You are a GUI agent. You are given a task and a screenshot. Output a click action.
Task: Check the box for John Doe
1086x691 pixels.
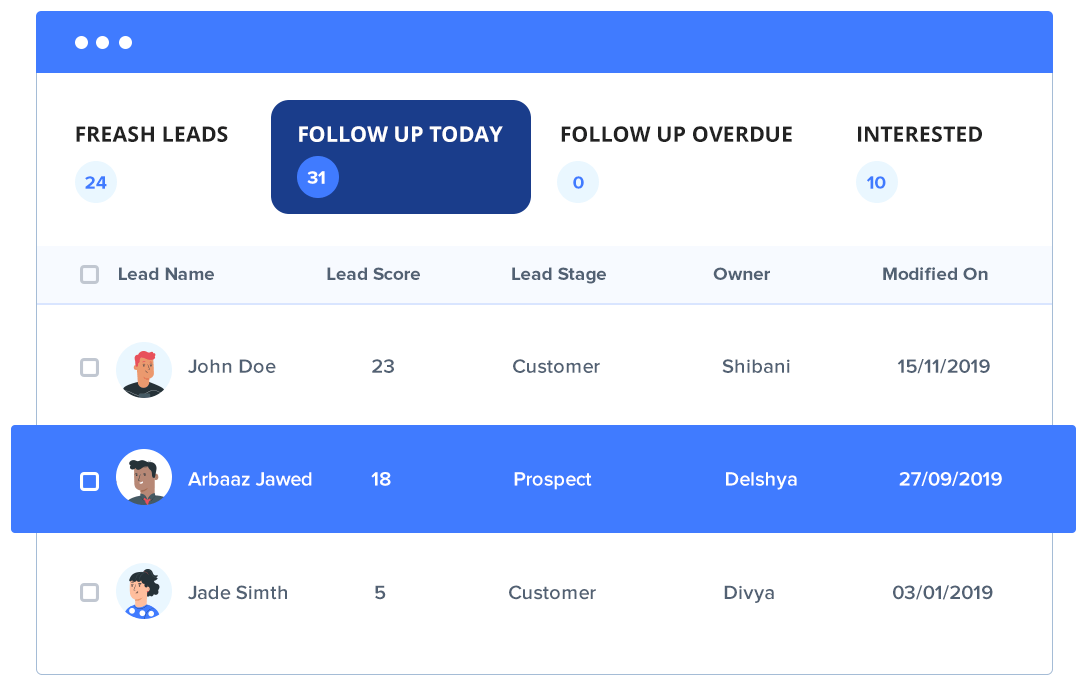90,367
